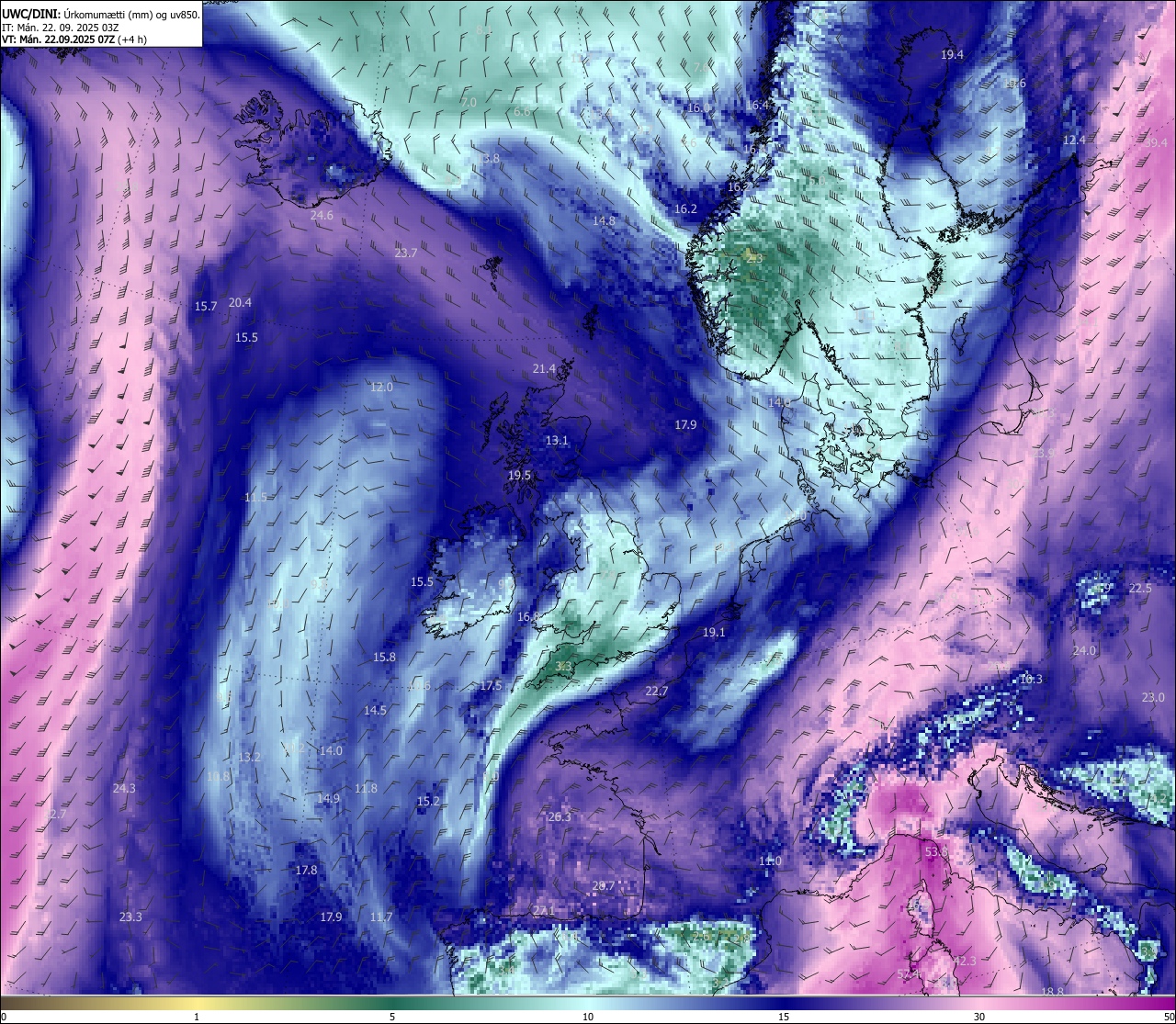The image size is (1176, 1024).
Task: Click the 24.6 value south of Iceland
Action: (x=322, y=216)
